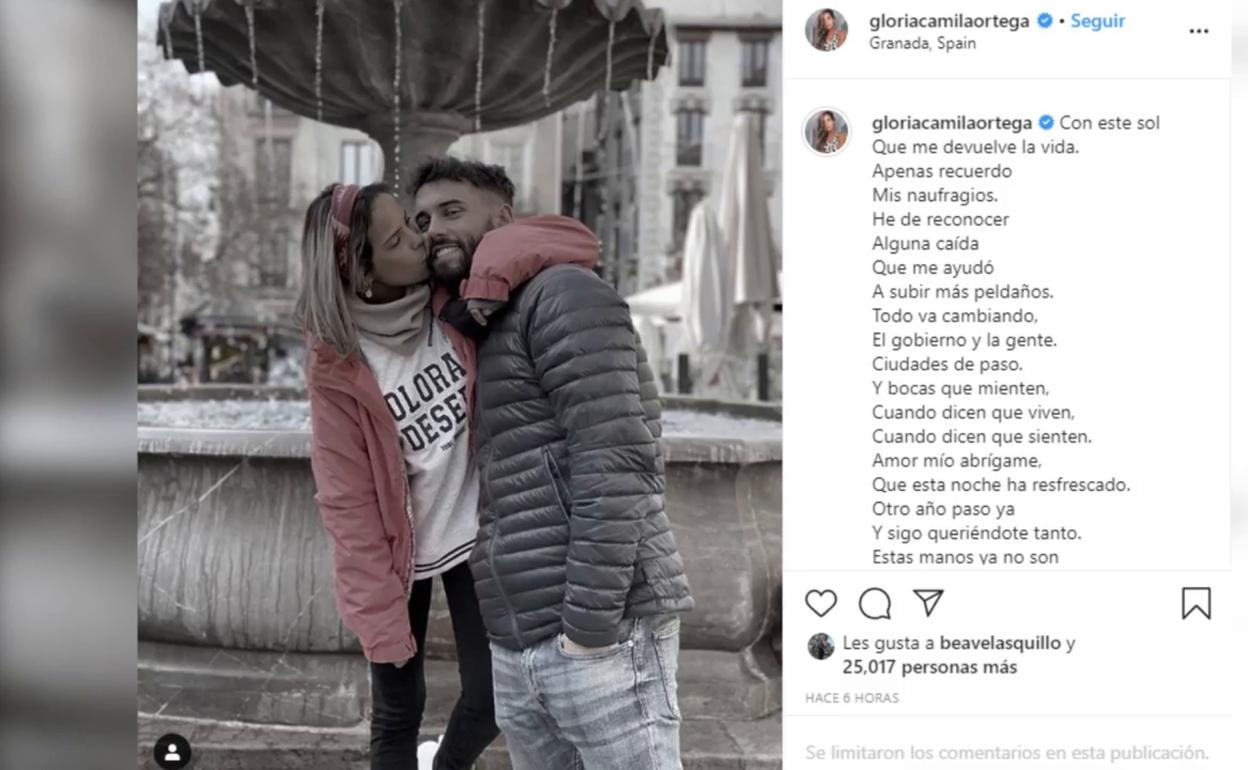1248x770 pixels.
Task: Open gloriacamilaortega username in caption
Action: click(952, 123)
